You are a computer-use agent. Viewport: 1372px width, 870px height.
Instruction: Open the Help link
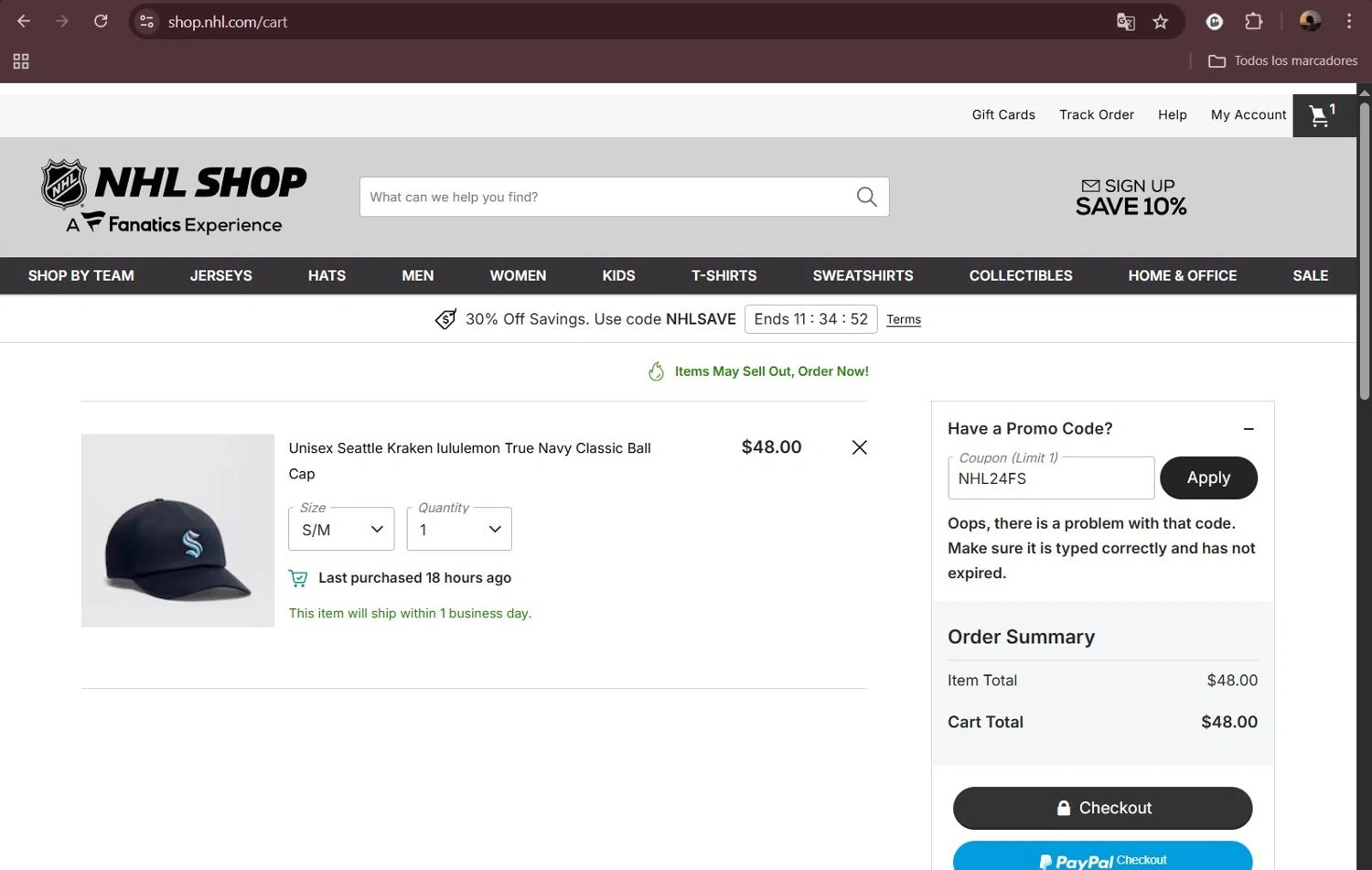(x=1172, y=114)
